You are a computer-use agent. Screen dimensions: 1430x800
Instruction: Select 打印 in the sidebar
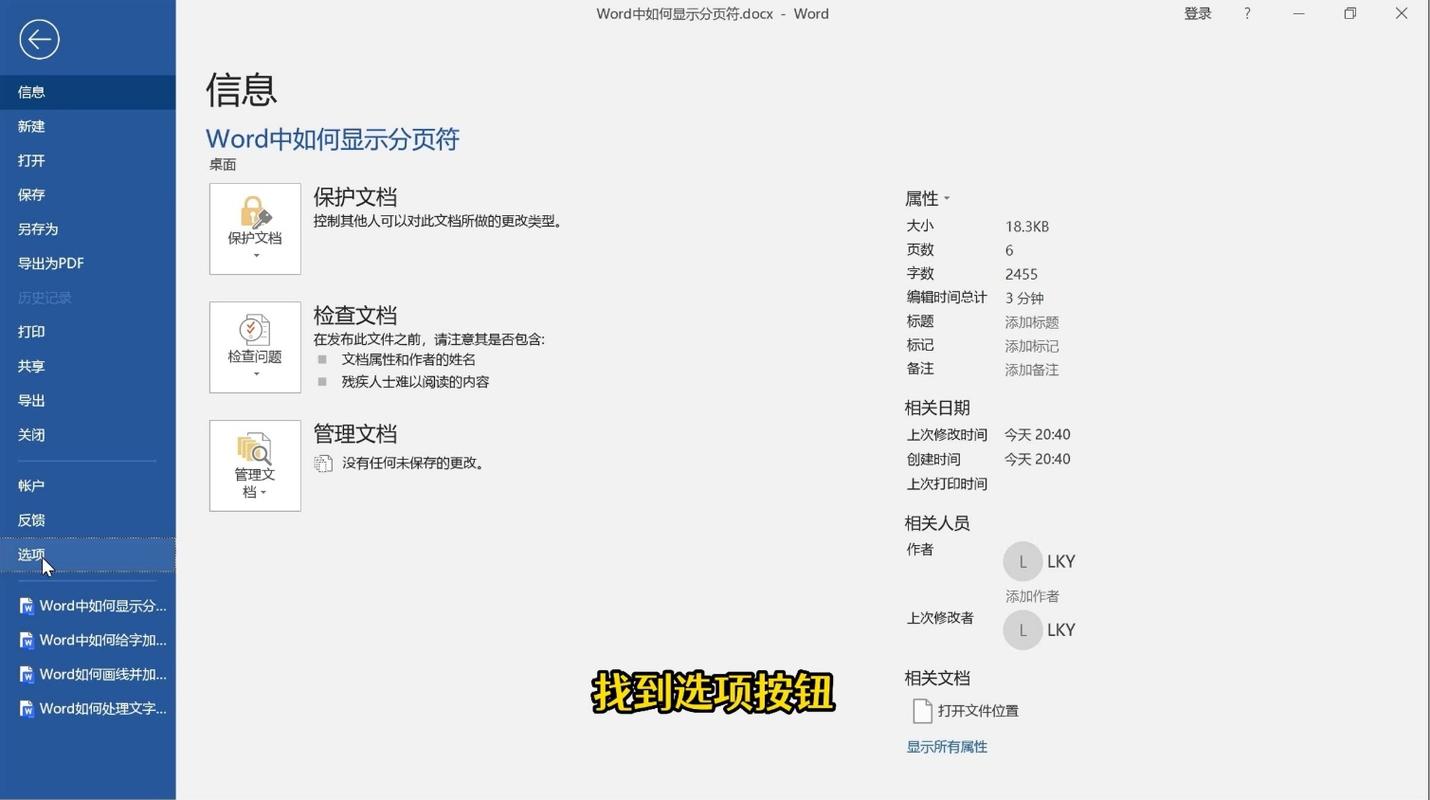click(88, 332)
